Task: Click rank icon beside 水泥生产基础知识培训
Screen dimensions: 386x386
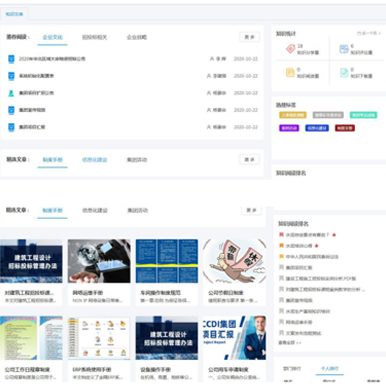Action: pos(281,311)
